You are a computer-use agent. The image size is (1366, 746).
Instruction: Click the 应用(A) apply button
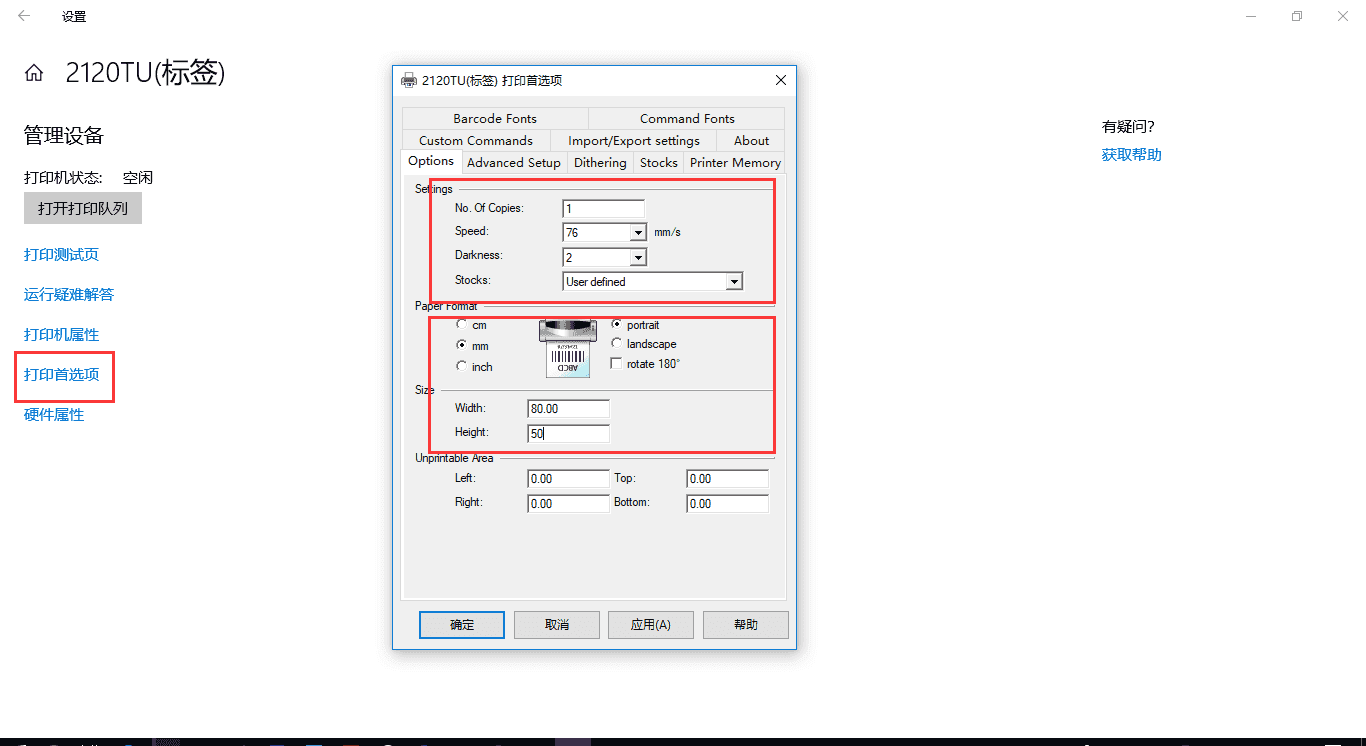pyautogui.click(x=650, y=625)
